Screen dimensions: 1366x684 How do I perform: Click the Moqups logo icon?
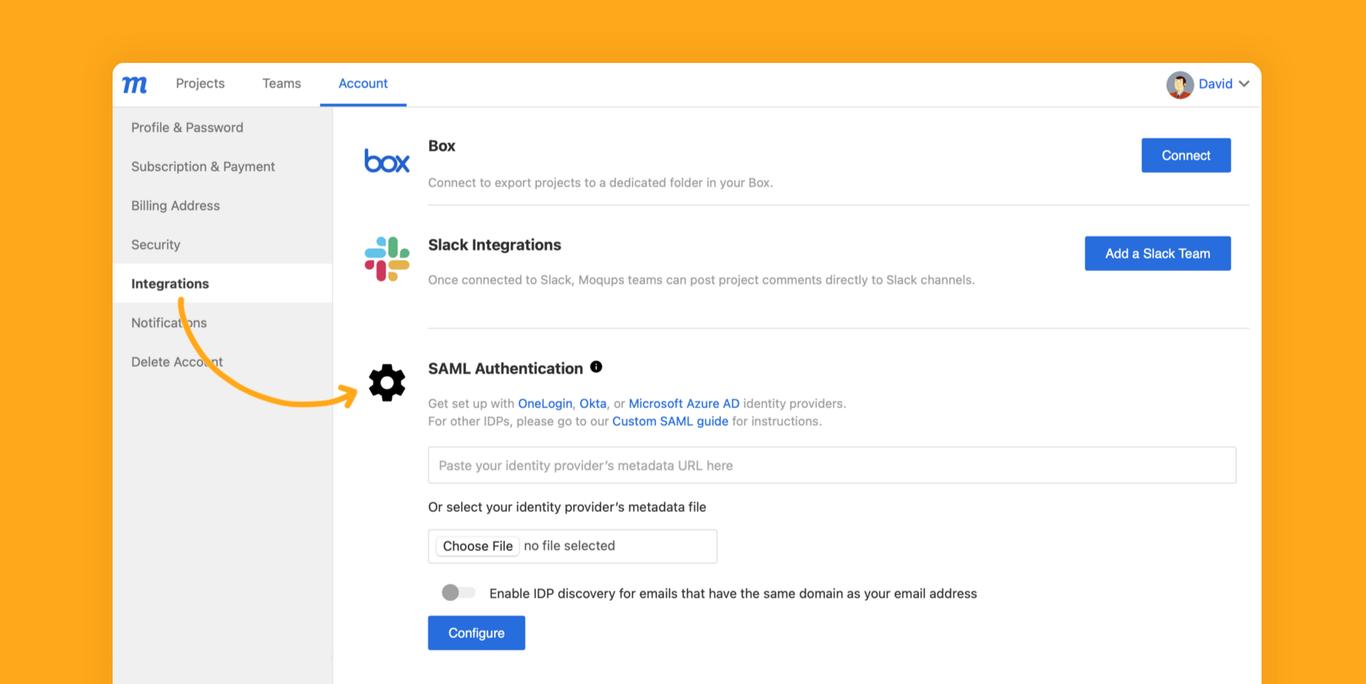[x=134, y=84]
